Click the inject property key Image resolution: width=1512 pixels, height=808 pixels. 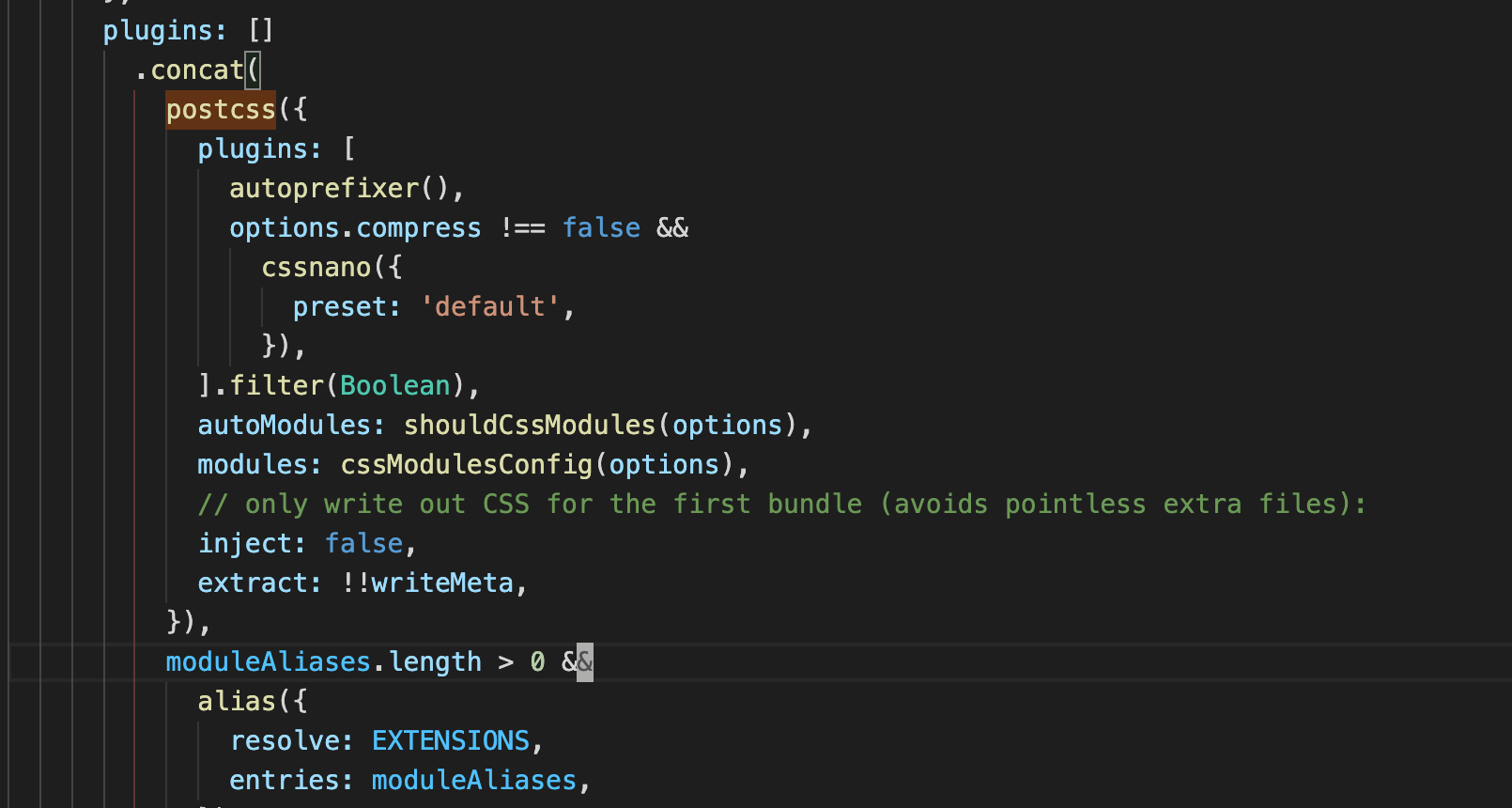point(244,544)
